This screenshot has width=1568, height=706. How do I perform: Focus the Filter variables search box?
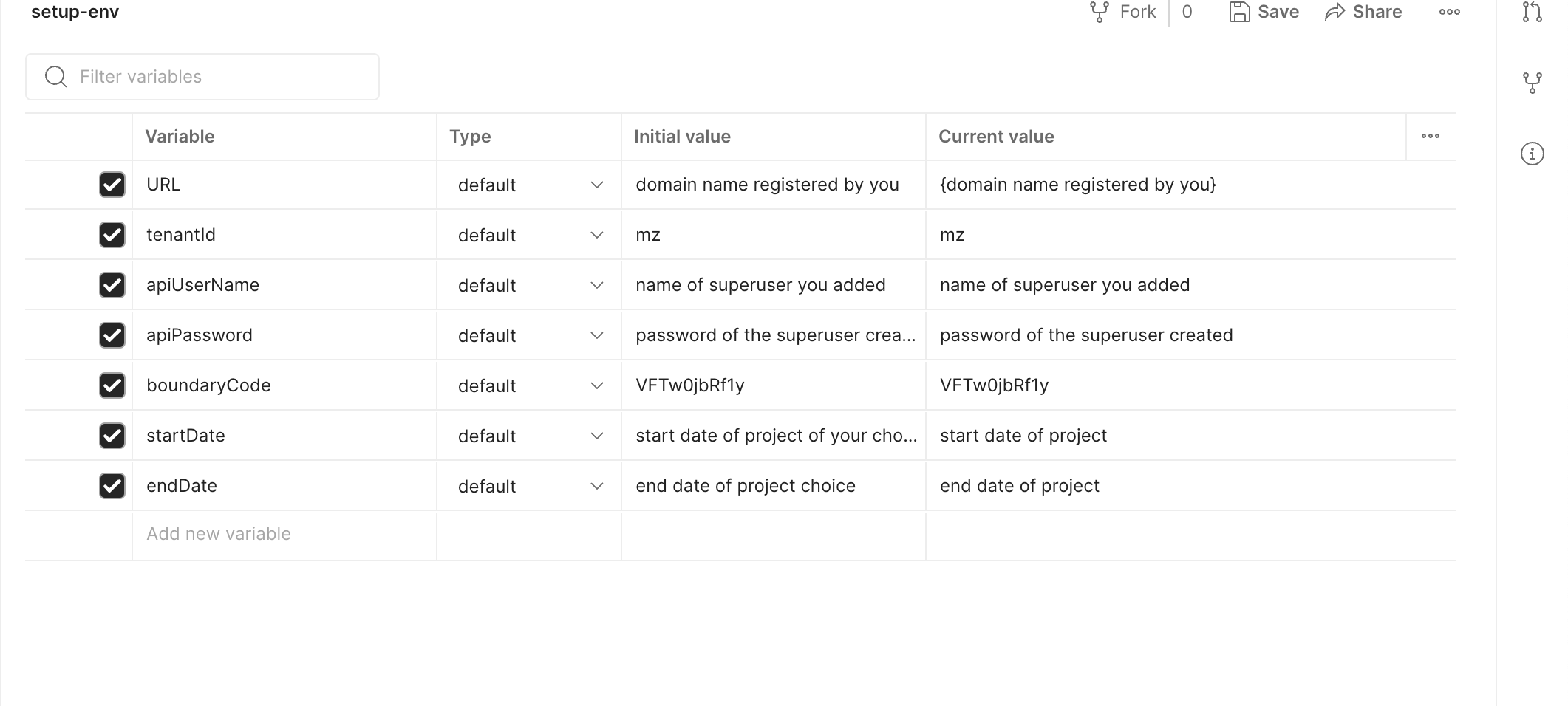point(202,77)
